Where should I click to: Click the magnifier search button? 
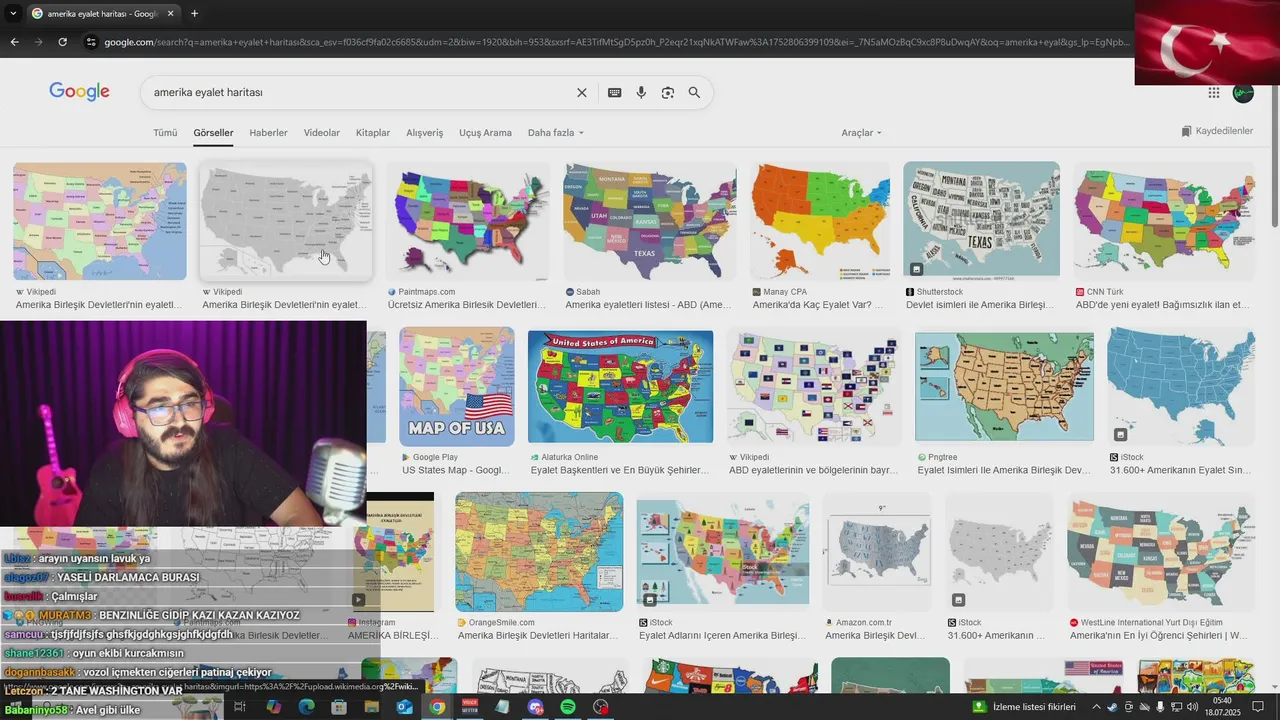point(694,92)
